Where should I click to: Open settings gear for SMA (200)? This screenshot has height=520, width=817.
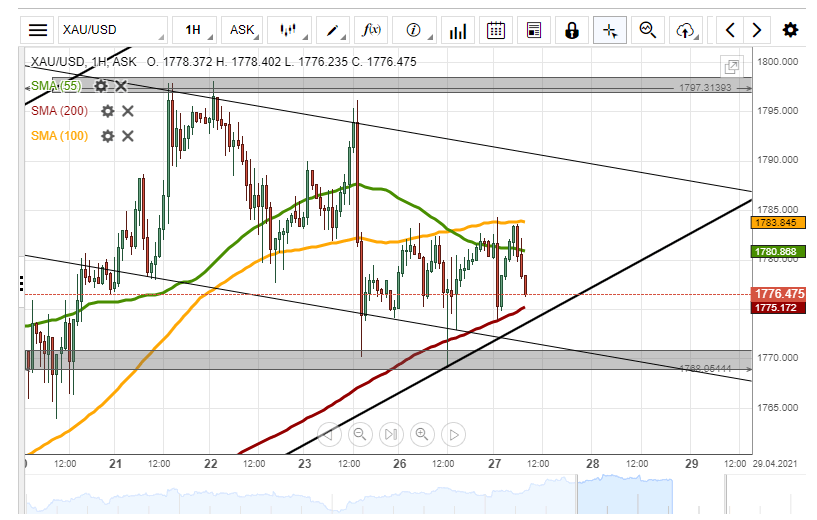107,111
